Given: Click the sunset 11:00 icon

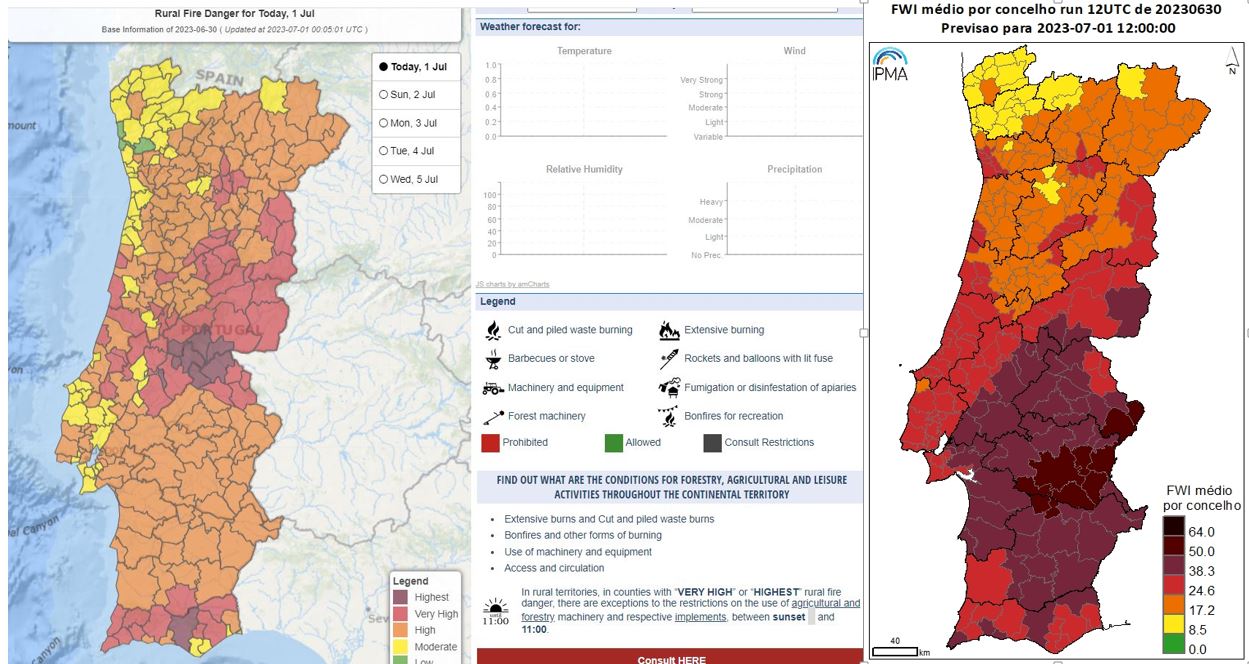Looking at the screenshot, I should tap(495, 612).
